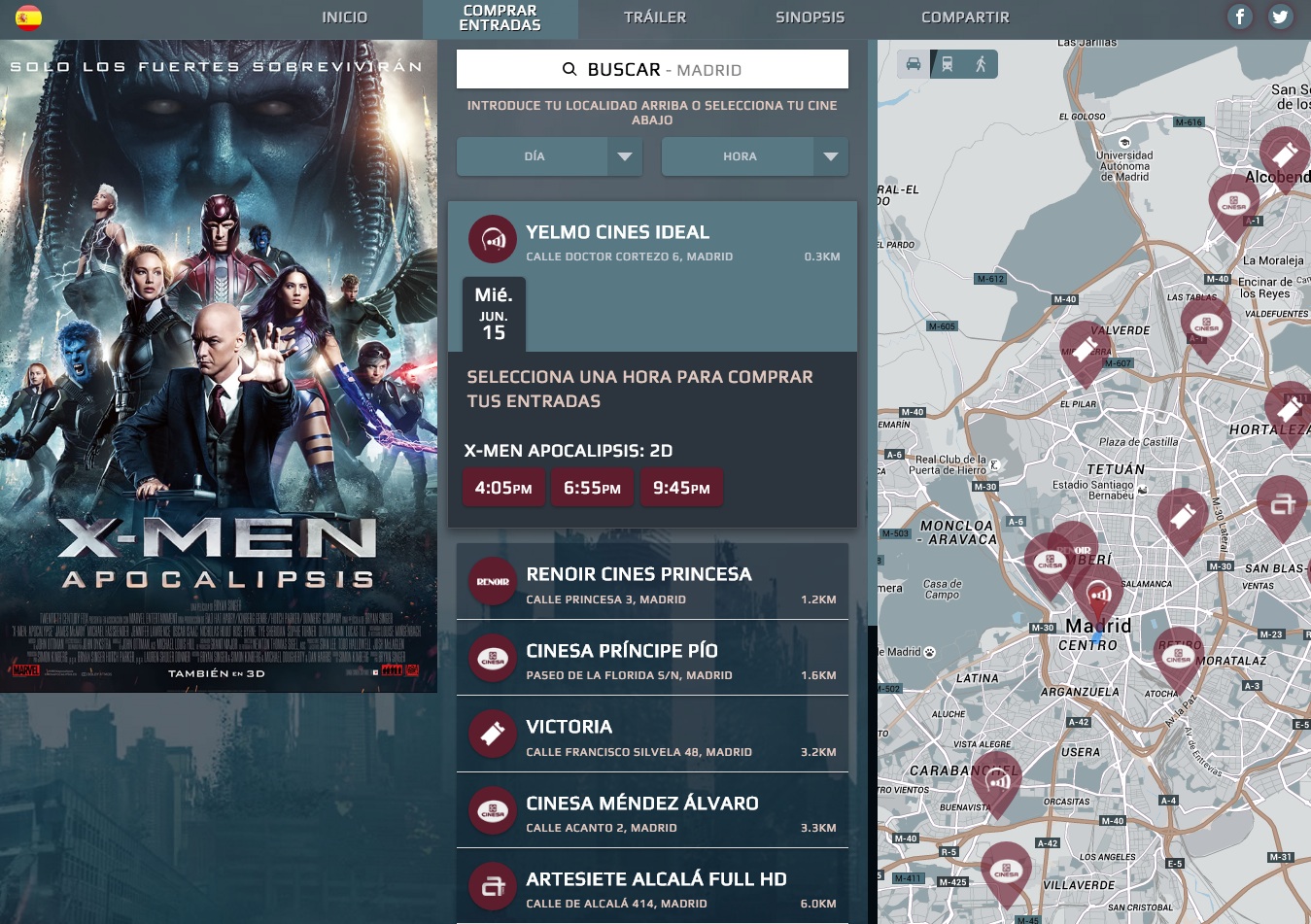Expand the Cinesa Príncipe Pío cinema listing
This screenshot has height=924, width=1311.
click(652, 659)
